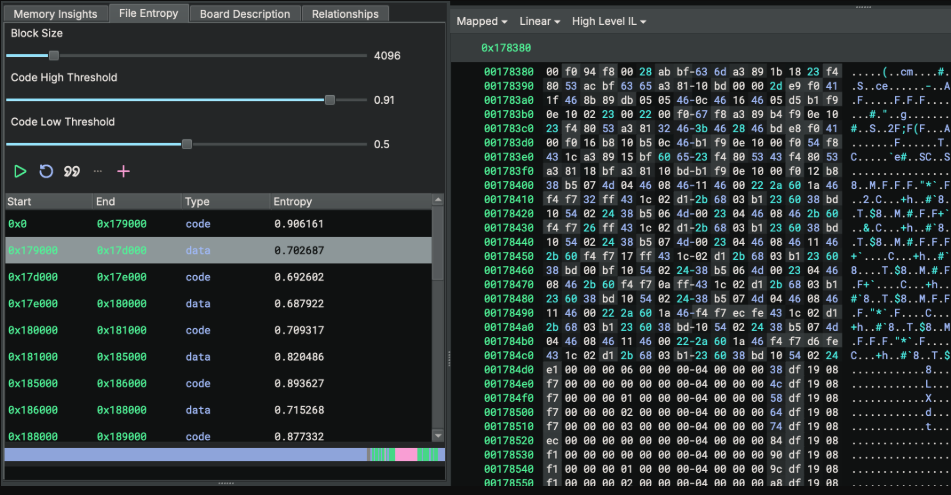
Task: Select the row starting at 0x185000
Action: (218, 384)
